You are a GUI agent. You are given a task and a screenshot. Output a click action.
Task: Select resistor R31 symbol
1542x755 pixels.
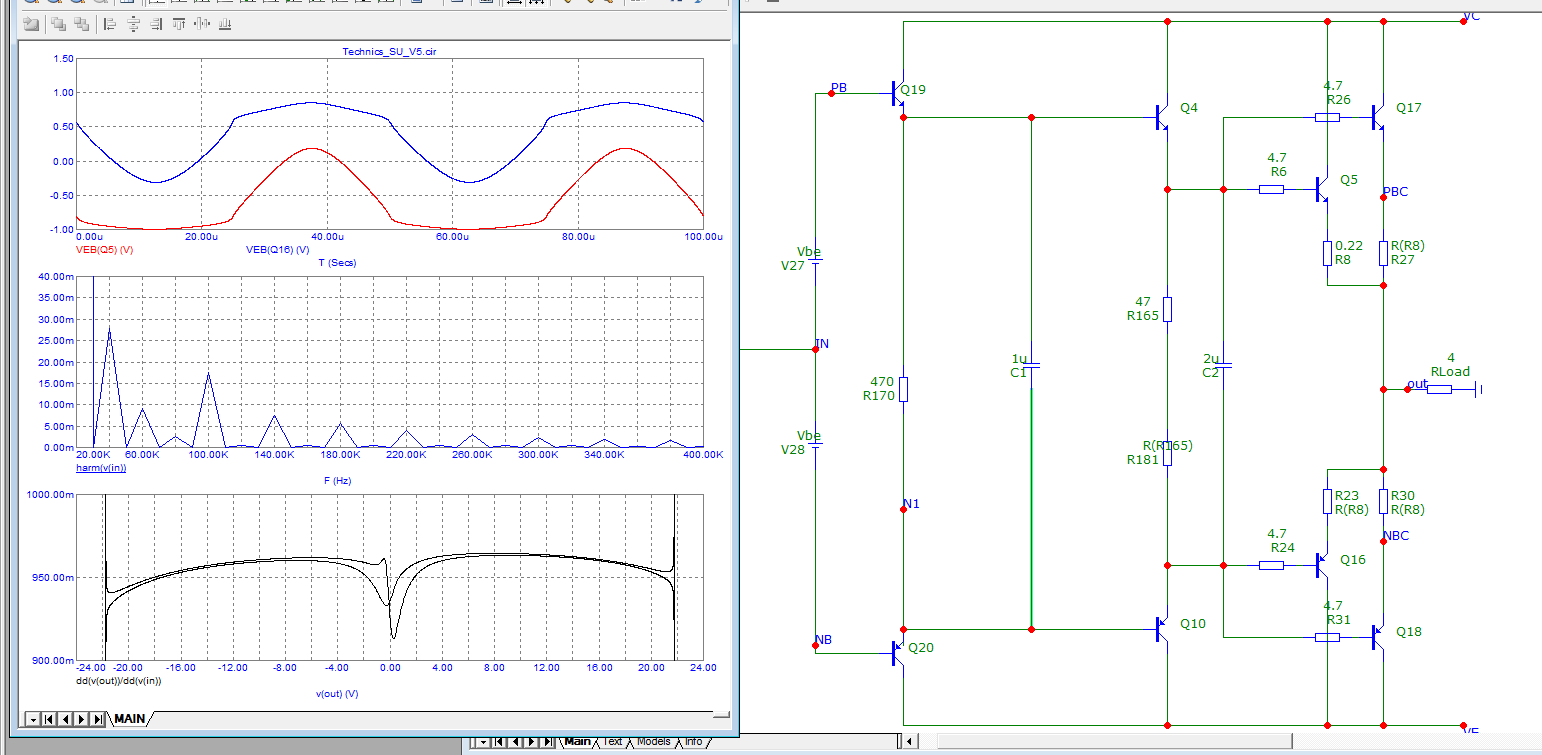coord(1327,637)
